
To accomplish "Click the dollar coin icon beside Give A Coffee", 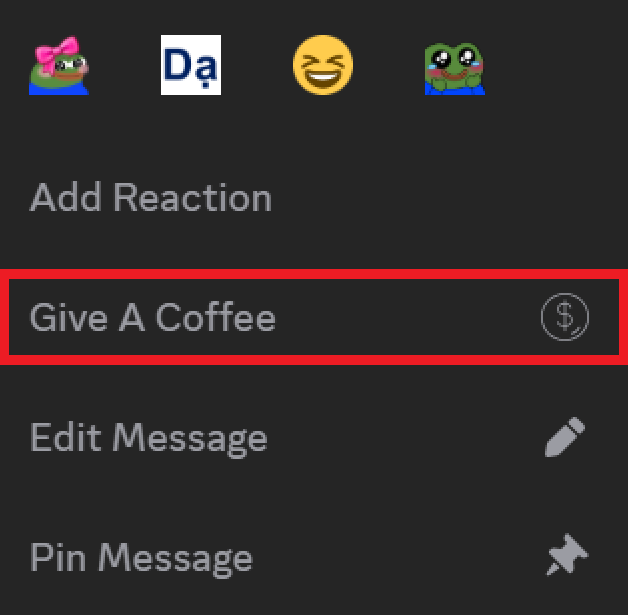I will pyautogui.click(x=565, y=317).
